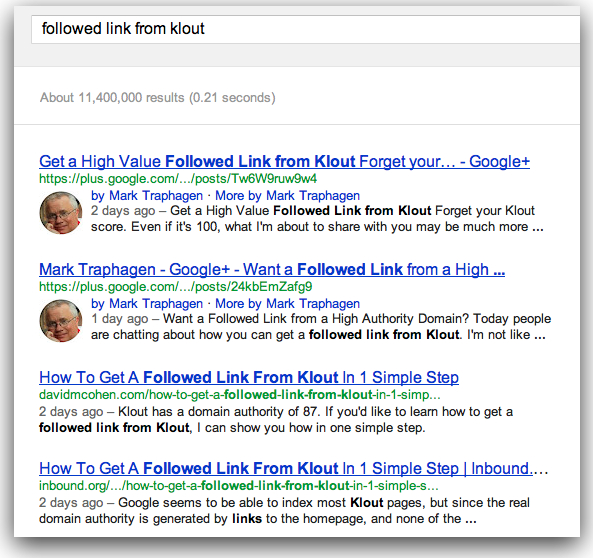Click Mark Traphagen's profile photo in second result
Image resolution: width=593 pixels, height=558 pixels.
coord(61,321)
